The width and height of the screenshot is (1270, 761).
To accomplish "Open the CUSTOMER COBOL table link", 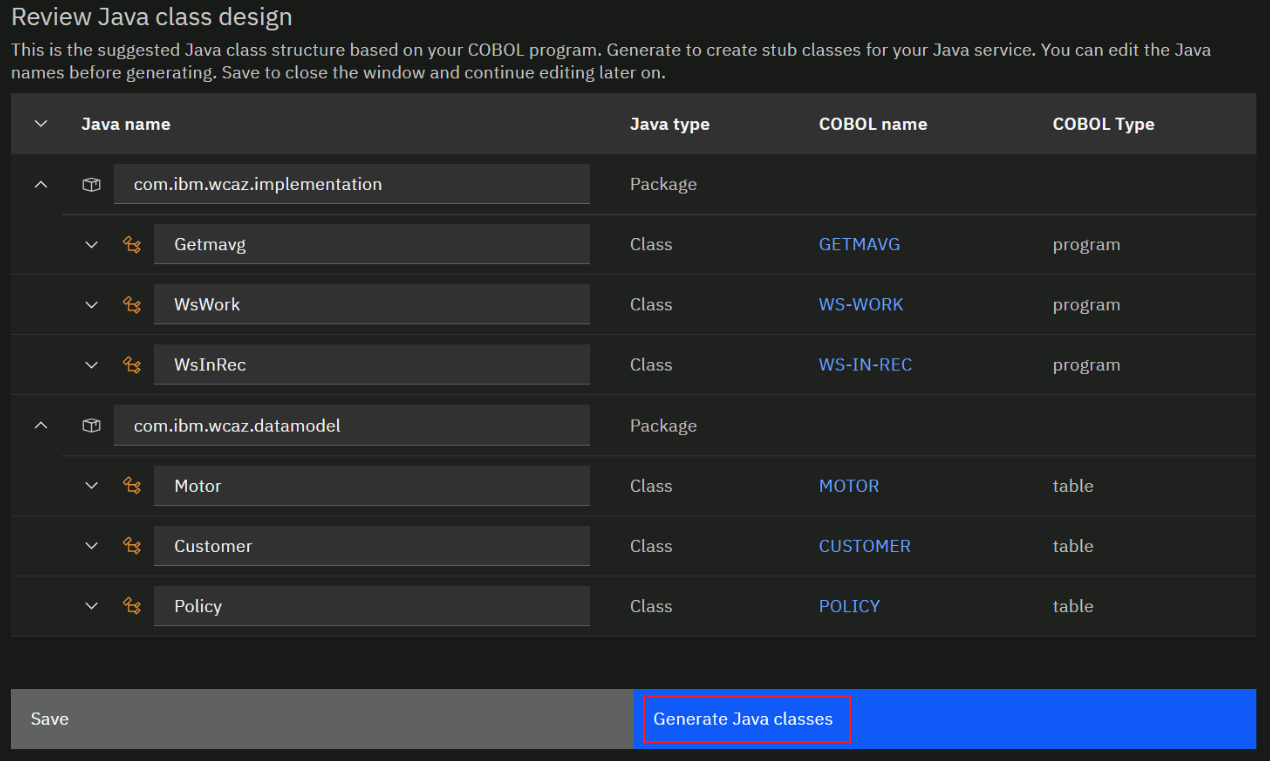I will [865, 546].
